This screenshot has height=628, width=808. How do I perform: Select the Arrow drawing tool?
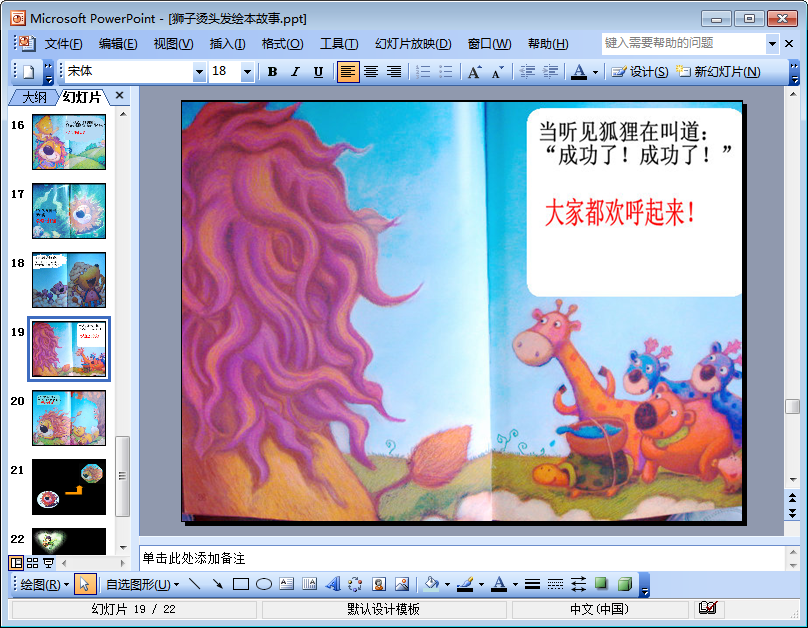tap(218, 584)
